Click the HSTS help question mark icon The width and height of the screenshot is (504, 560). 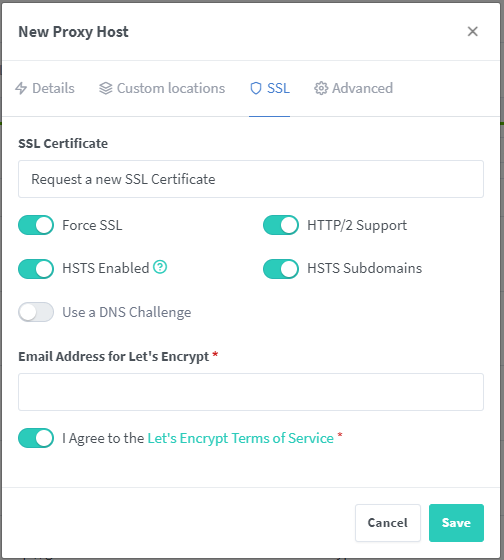(160, 267)
